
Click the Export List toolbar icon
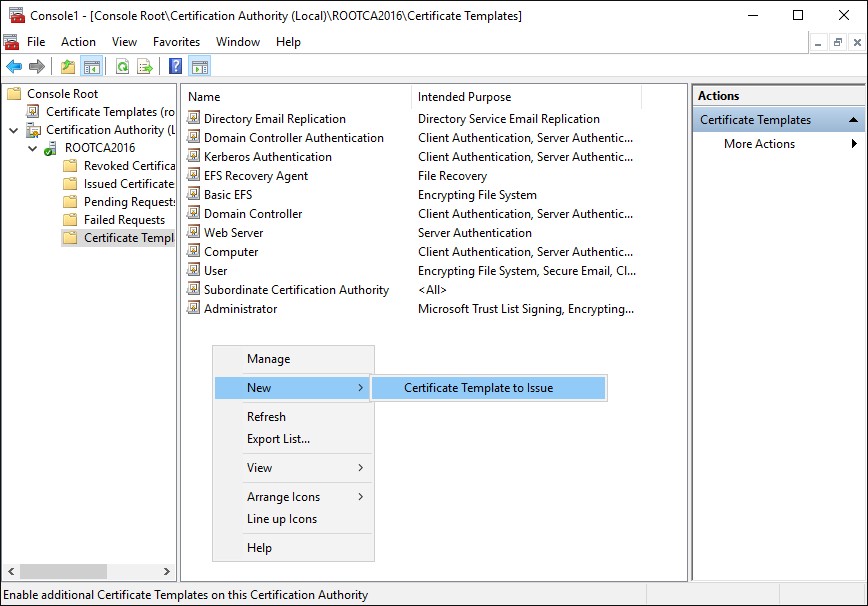click(145, 67)
